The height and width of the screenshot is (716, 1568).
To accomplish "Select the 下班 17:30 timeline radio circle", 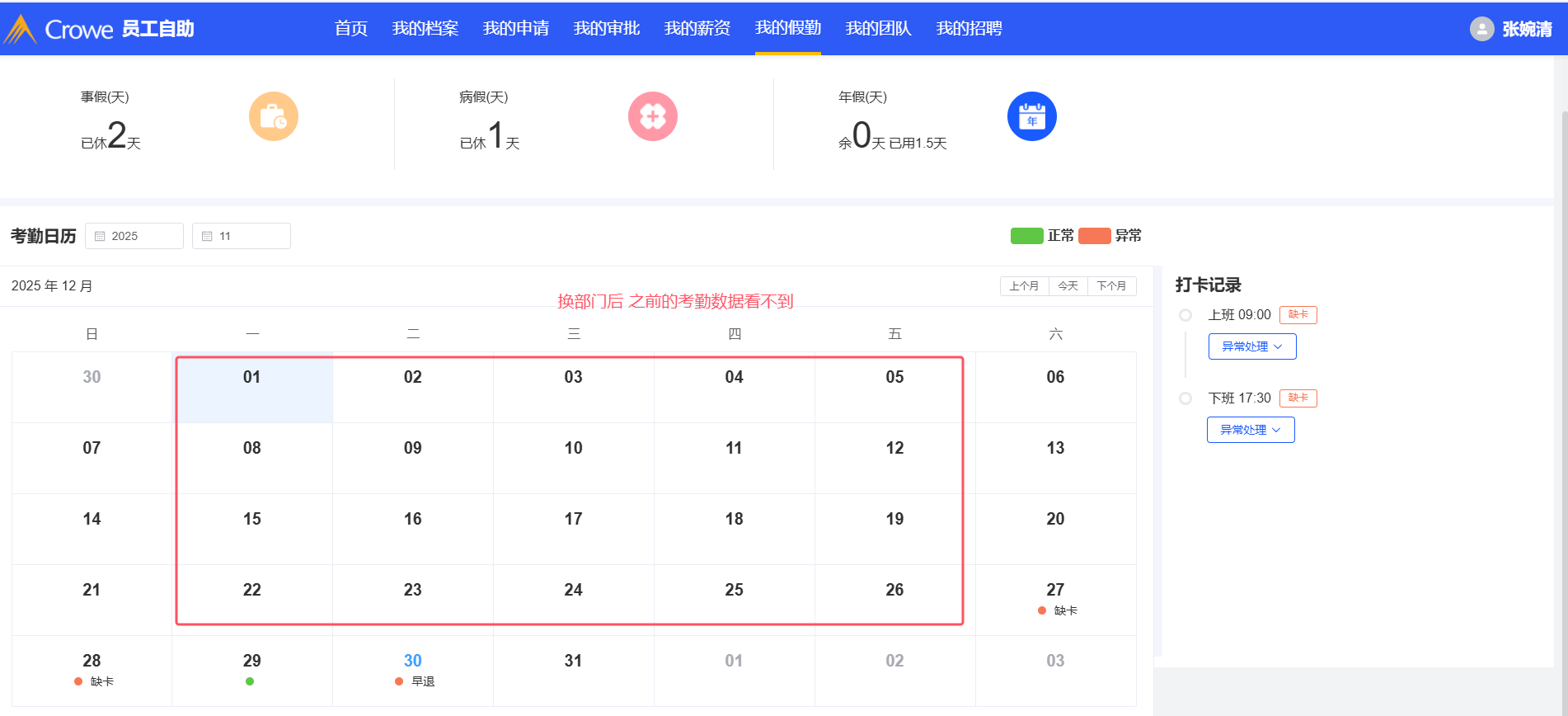I will pyautogui.click(x=1185, y=398).
